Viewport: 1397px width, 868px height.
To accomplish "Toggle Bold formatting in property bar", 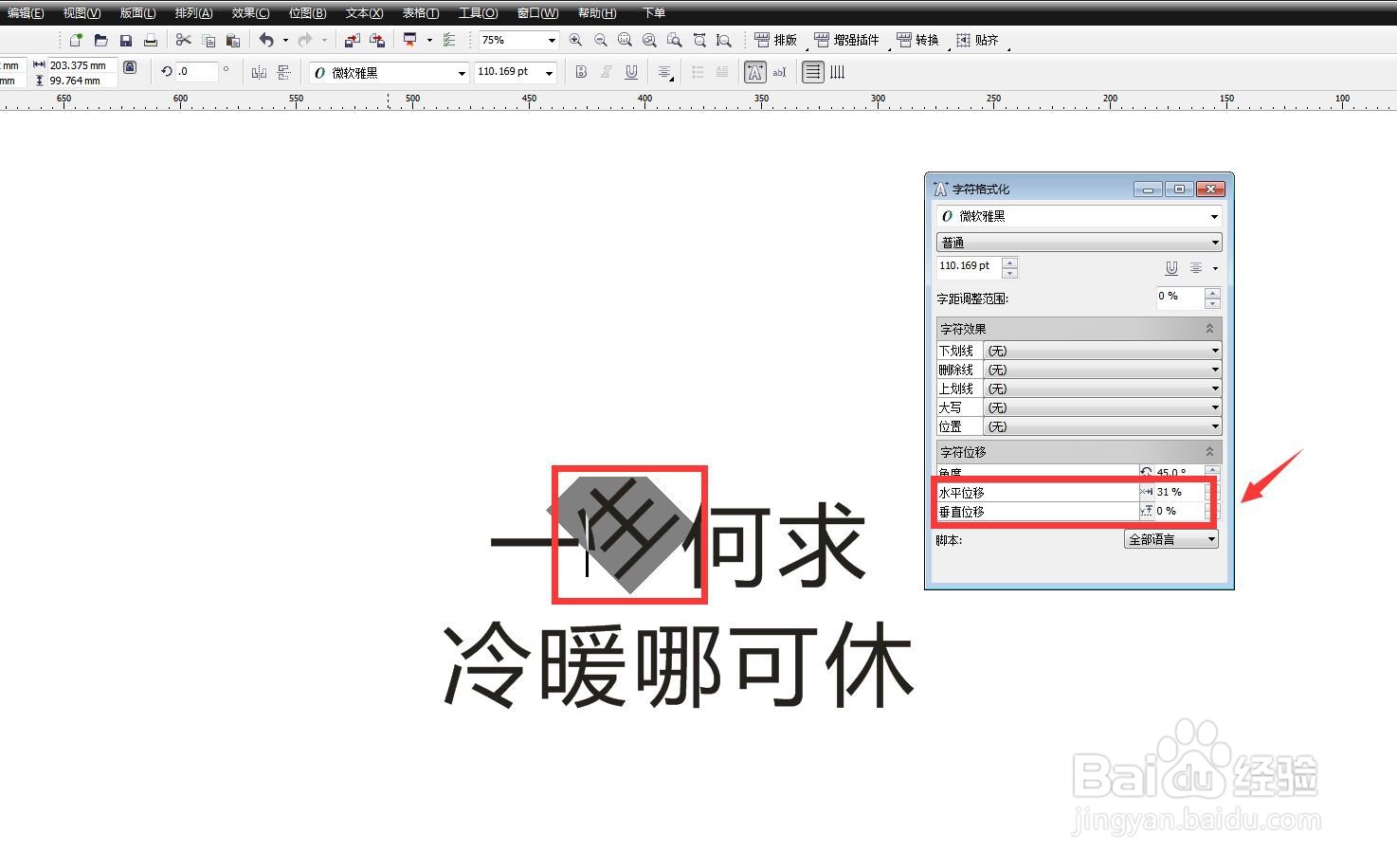I will click(x=581, y=72).
